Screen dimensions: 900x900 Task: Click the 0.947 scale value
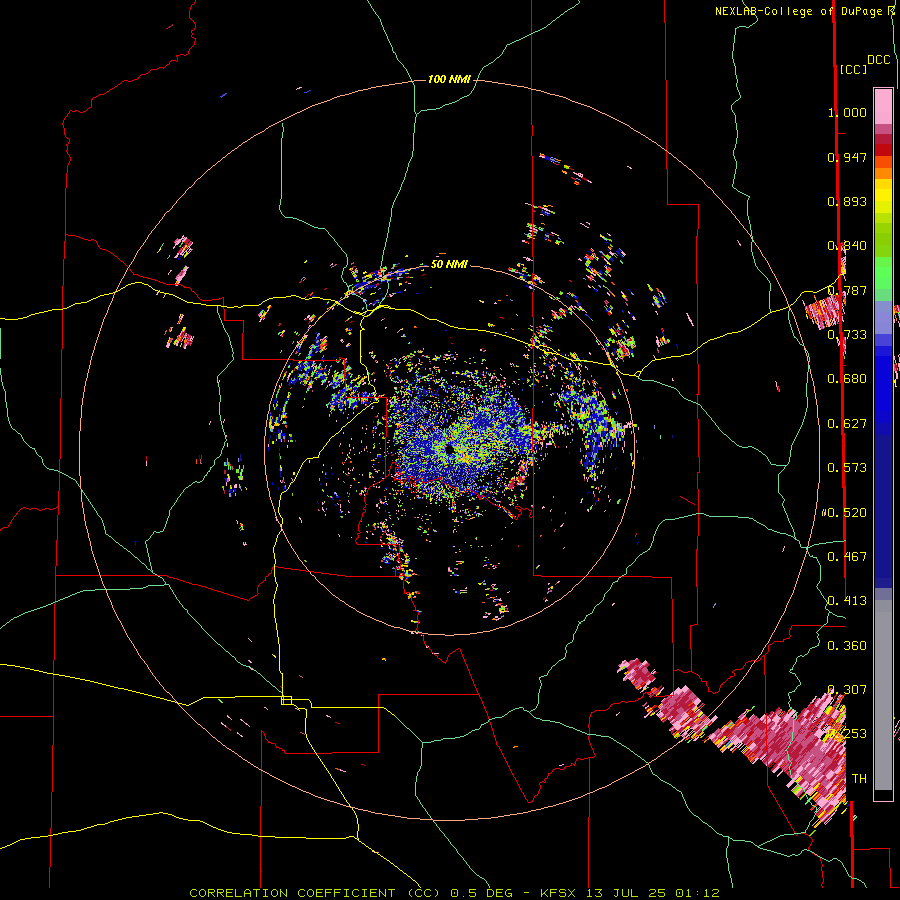pyautogui.click(x=847, y=157)
